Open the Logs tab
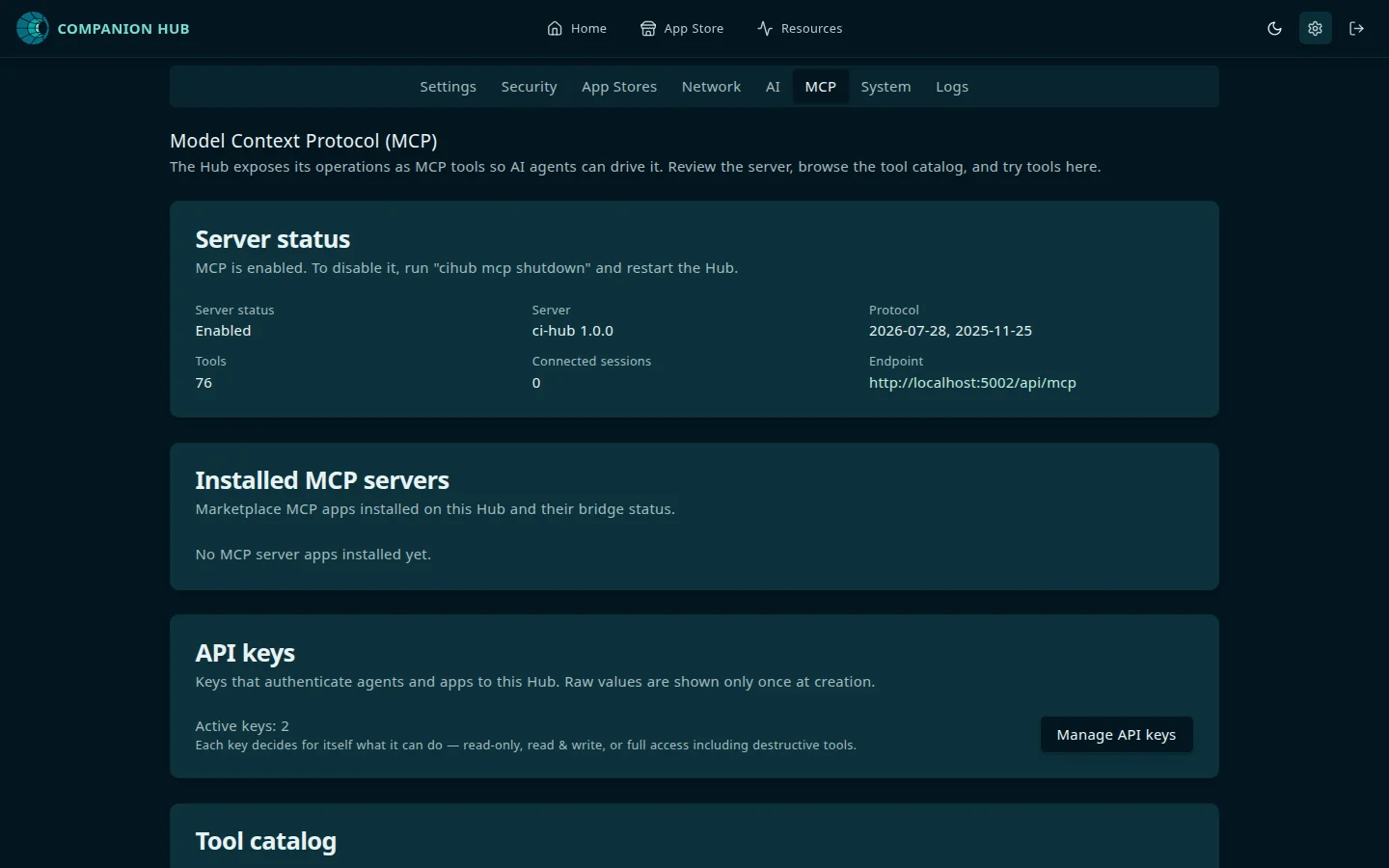This screenshot has height=868, width=1389. click(952, 87)
